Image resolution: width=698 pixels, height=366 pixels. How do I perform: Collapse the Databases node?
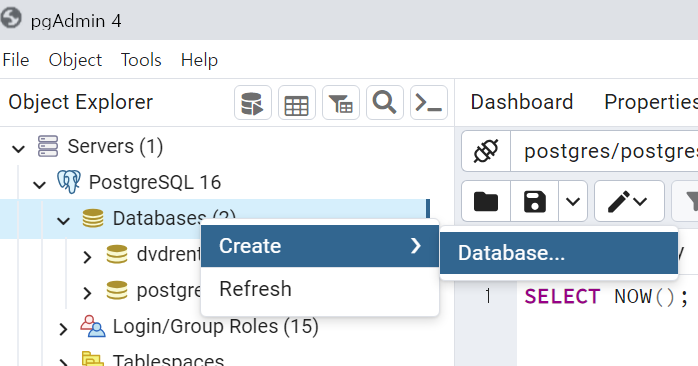coord(64,220)
